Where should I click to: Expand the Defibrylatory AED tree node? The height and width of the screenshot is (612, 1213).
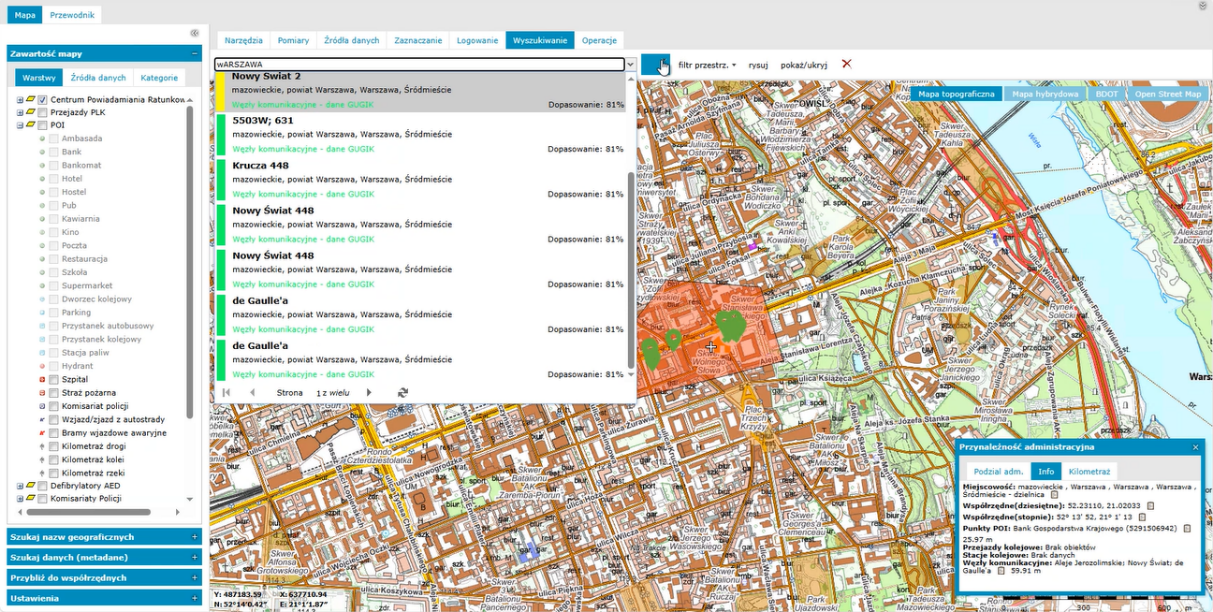pyautogui.click(x=19, y=486)
